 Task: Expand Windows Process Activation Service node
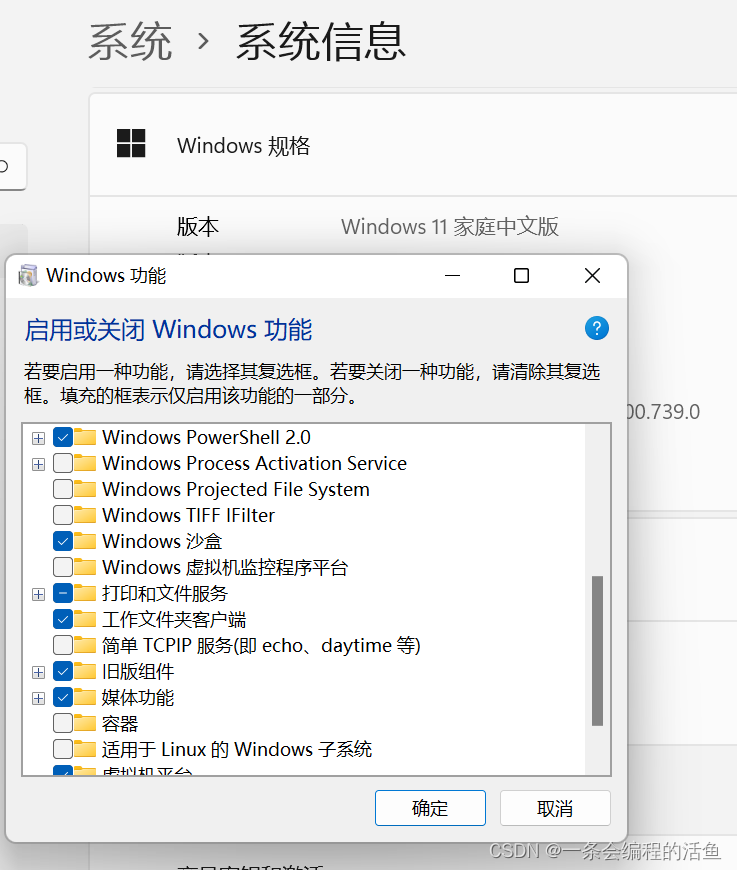(38, 464)
